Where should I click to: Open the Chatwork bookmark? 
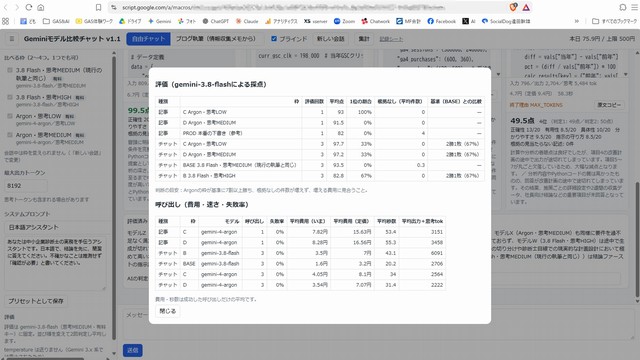click(376, 21)
